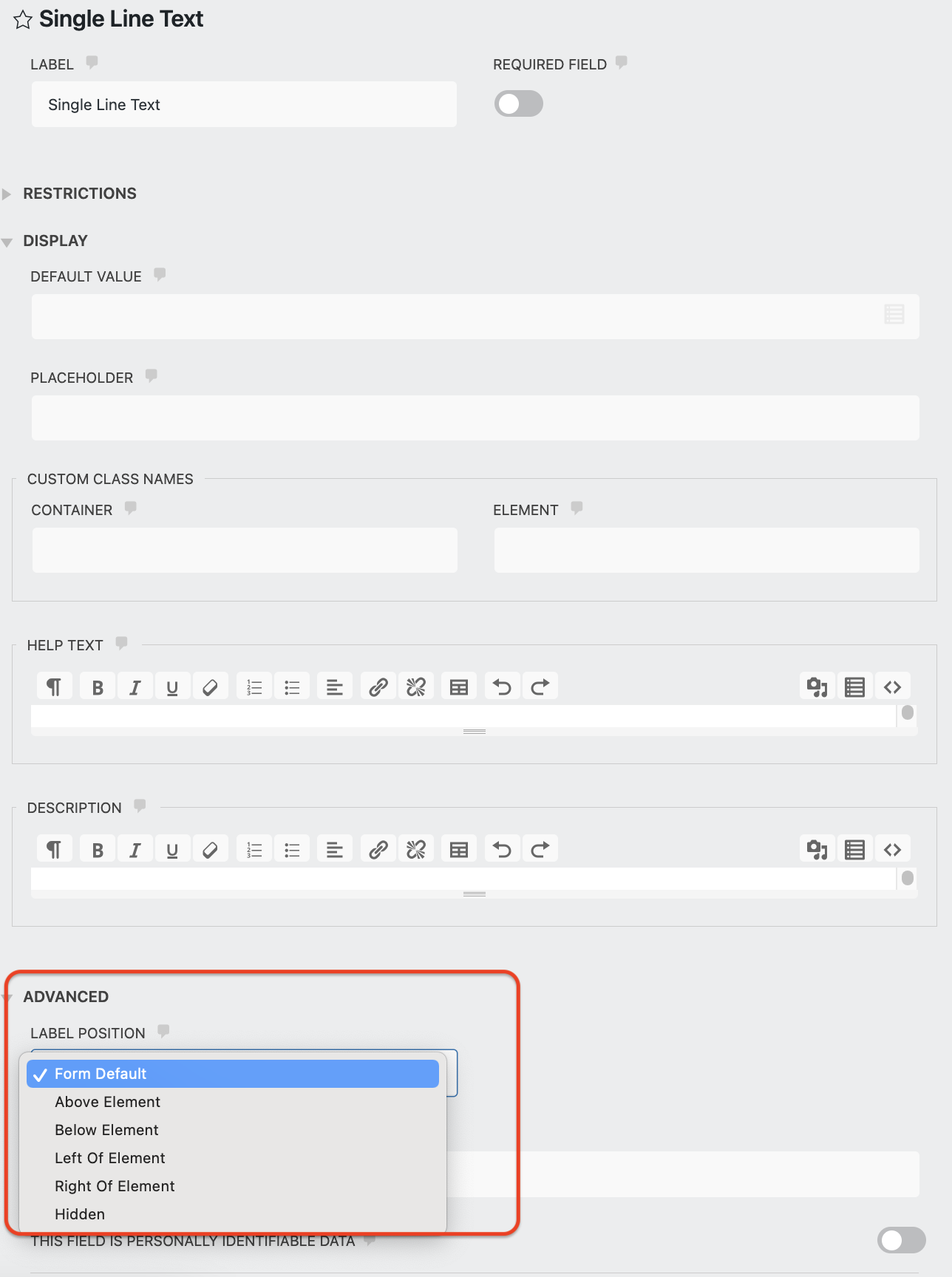Image resolution: width=952 pixels, height=1277 pixels.
Task: Choose Above Element from dropdown list
Action: click(x=108, y=1102)
